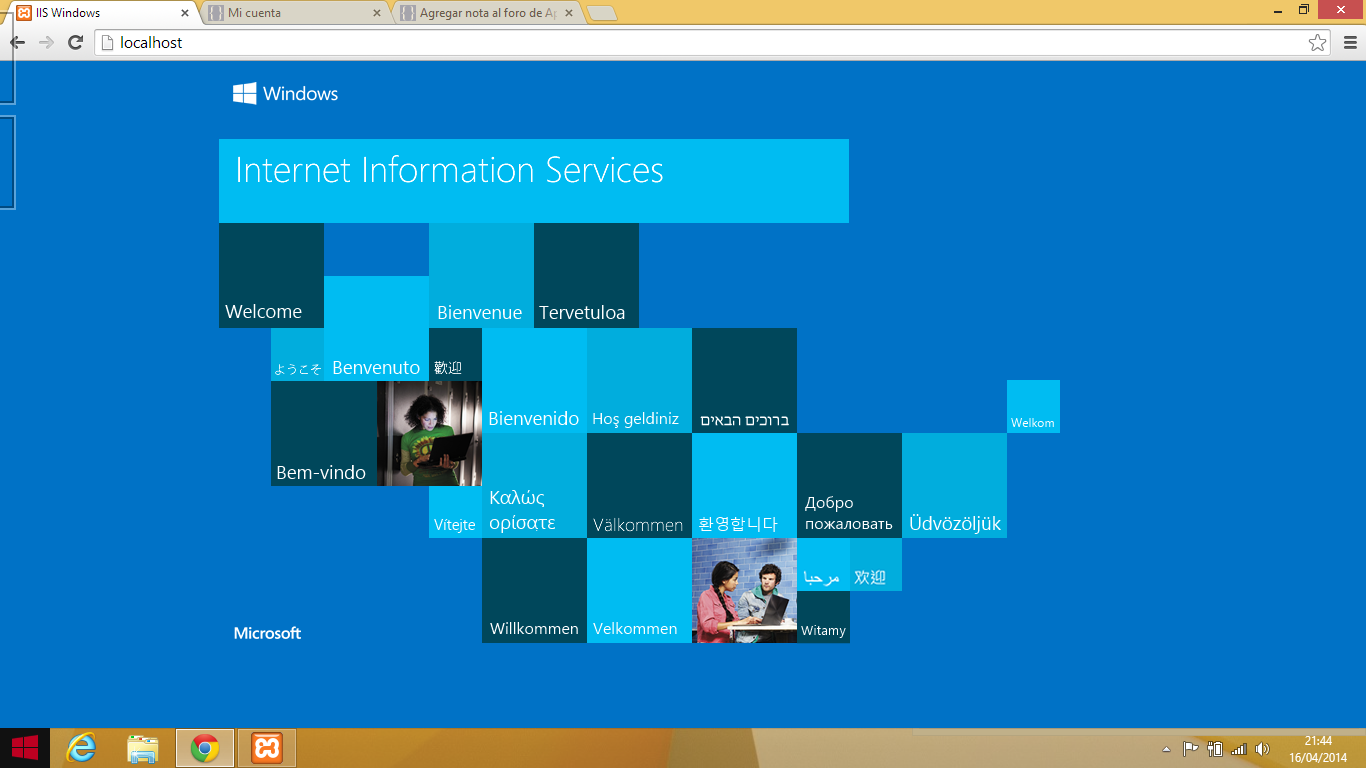Image resolution: width=1366 pixels, height=768 pixels.
Task: Click the browser forward arrow
Action: (x=46, y=42)
